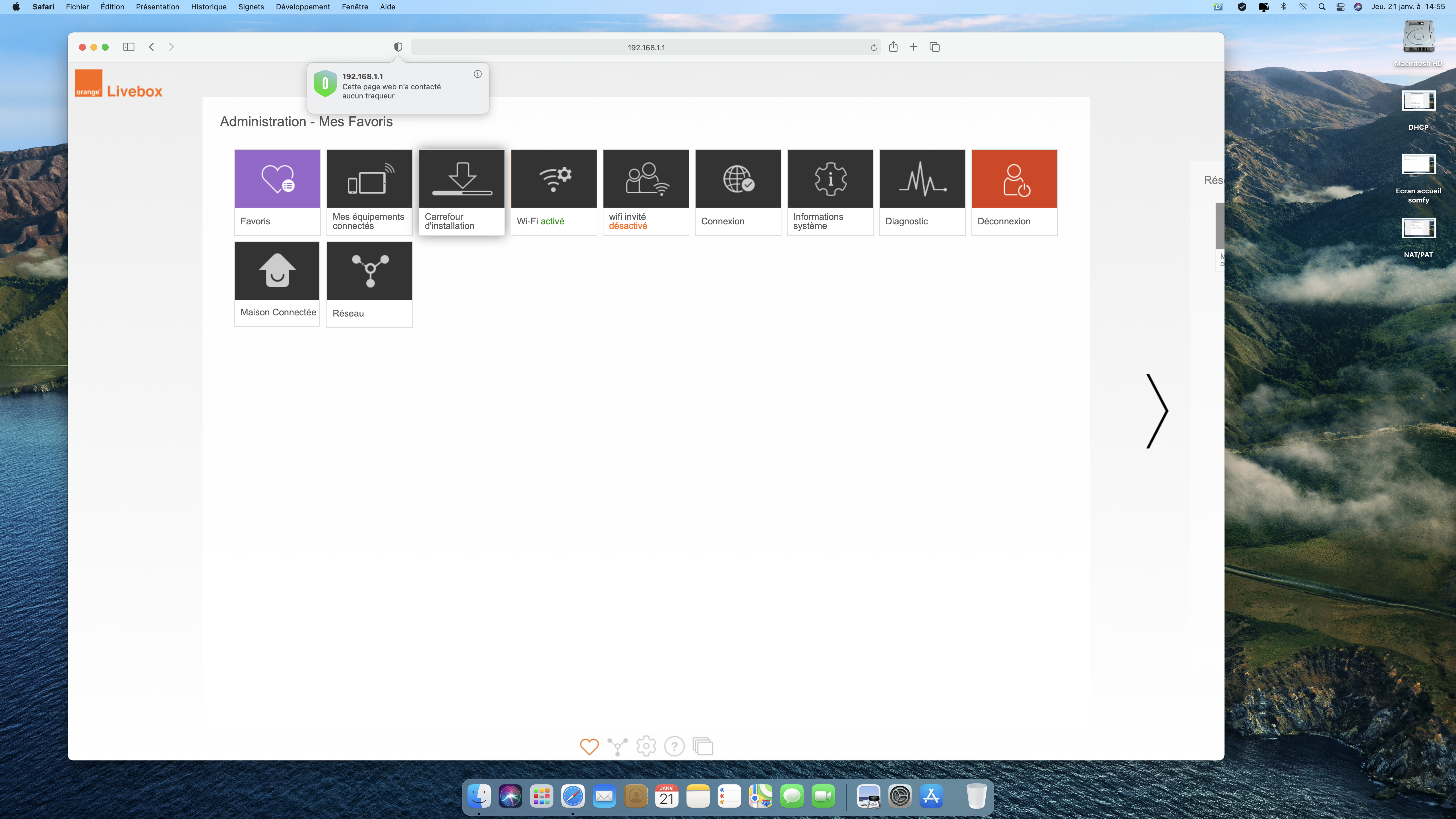Open Carrefour d'installation tile
Screen dimensions: 1456x819
[461, 192]
